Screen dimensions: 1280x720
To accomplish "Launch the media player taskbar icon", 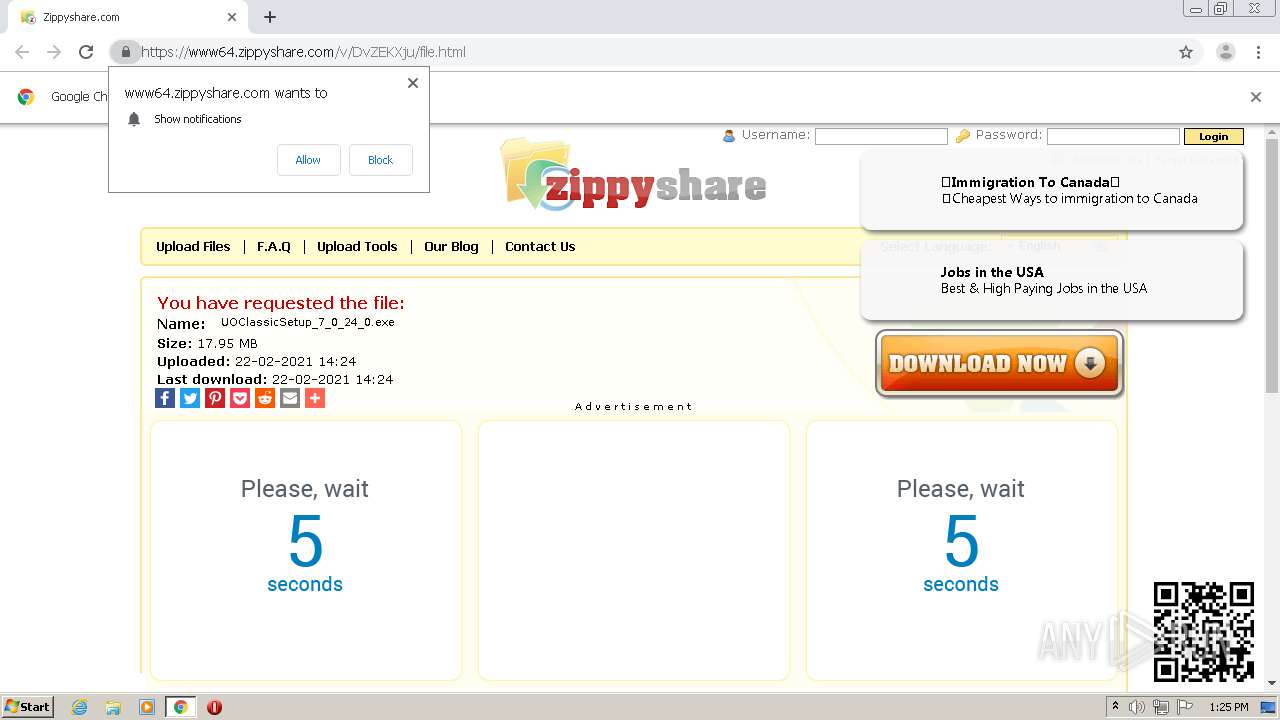I will 147,707.
